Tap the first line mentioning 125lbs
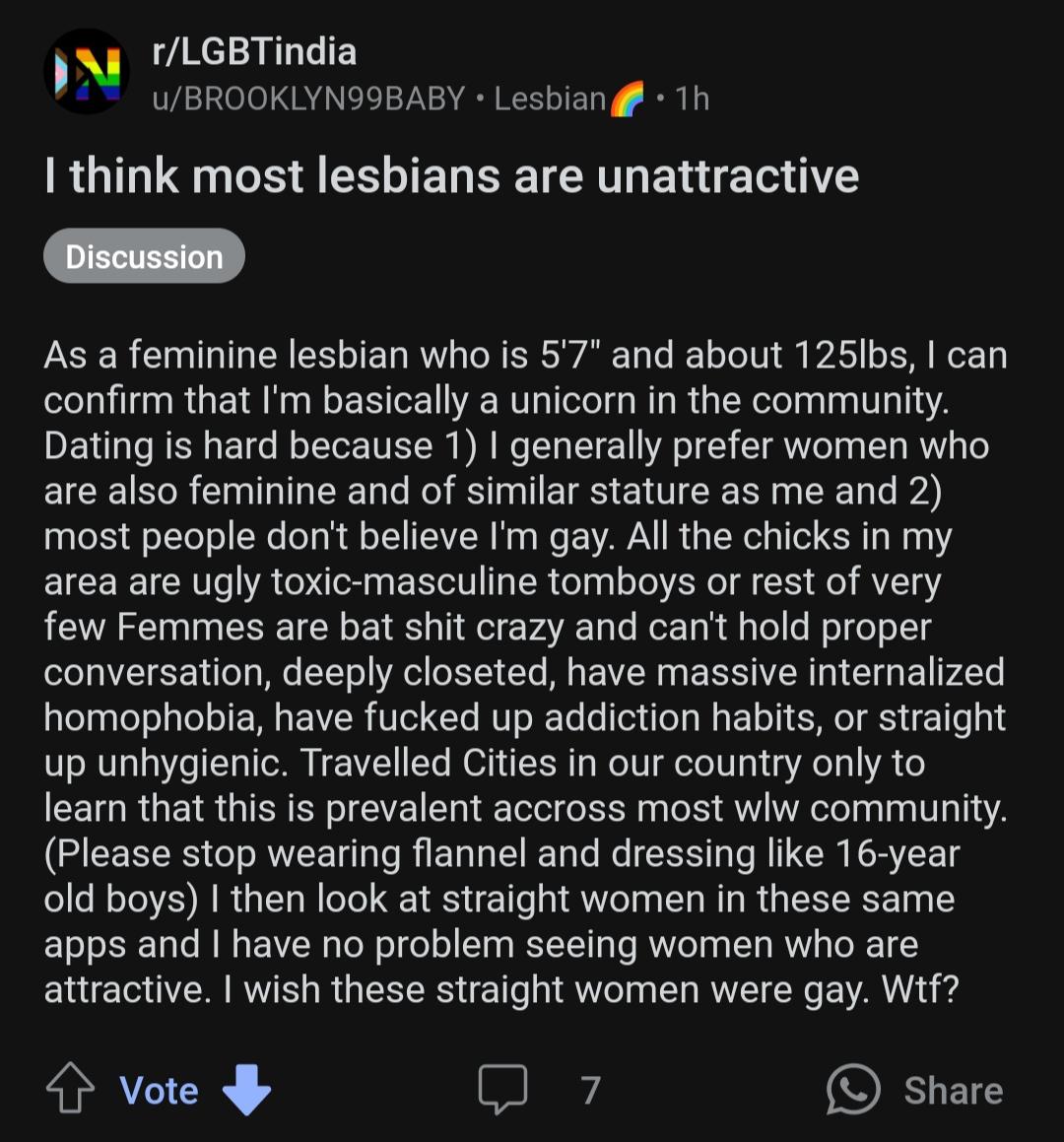Image resolution: width=1064 pixels, height=1142 pixels. tap(525, 356)
